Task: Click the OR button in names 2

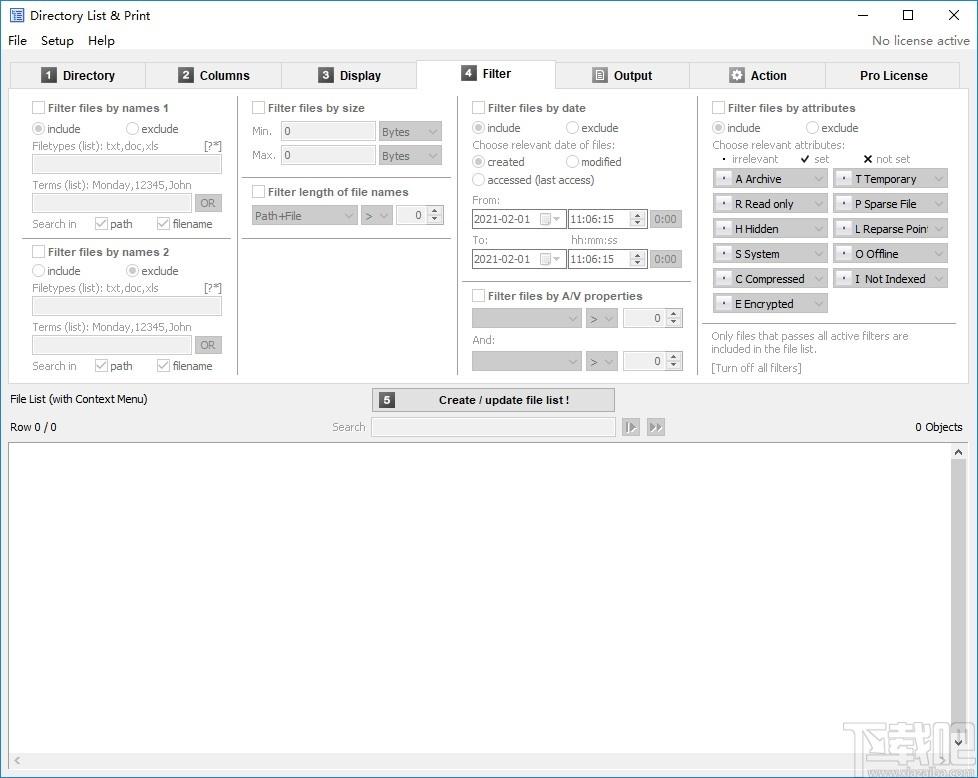Action: [208, 345]
